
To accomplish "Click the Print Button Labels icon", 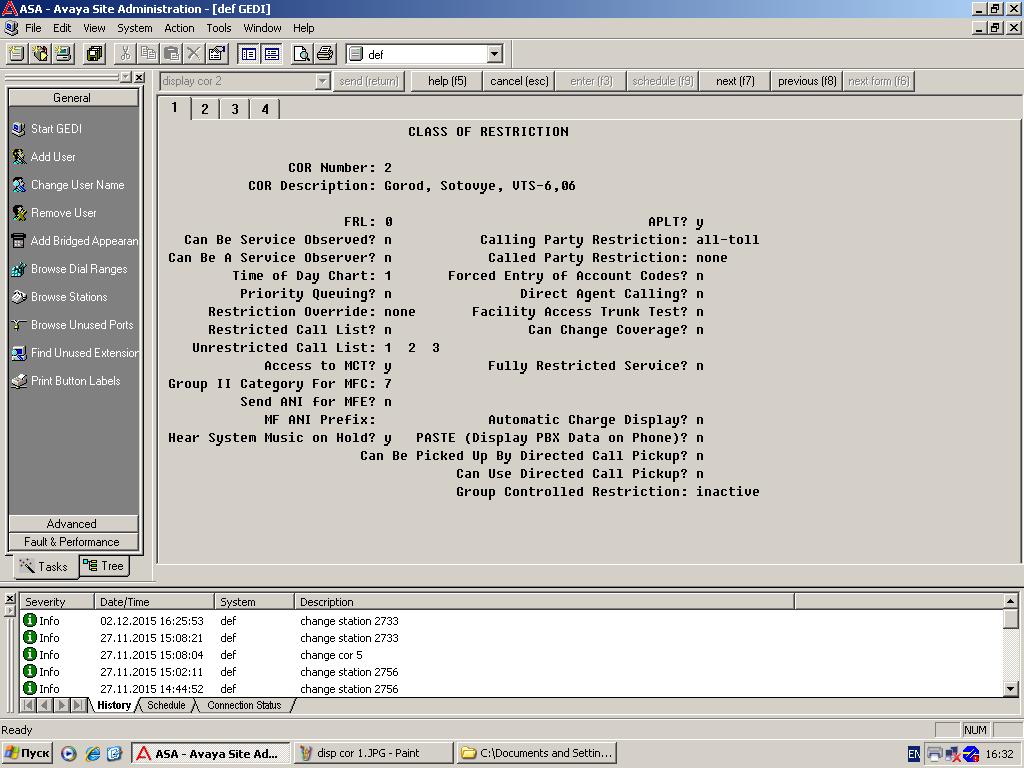I will point(19,381).
